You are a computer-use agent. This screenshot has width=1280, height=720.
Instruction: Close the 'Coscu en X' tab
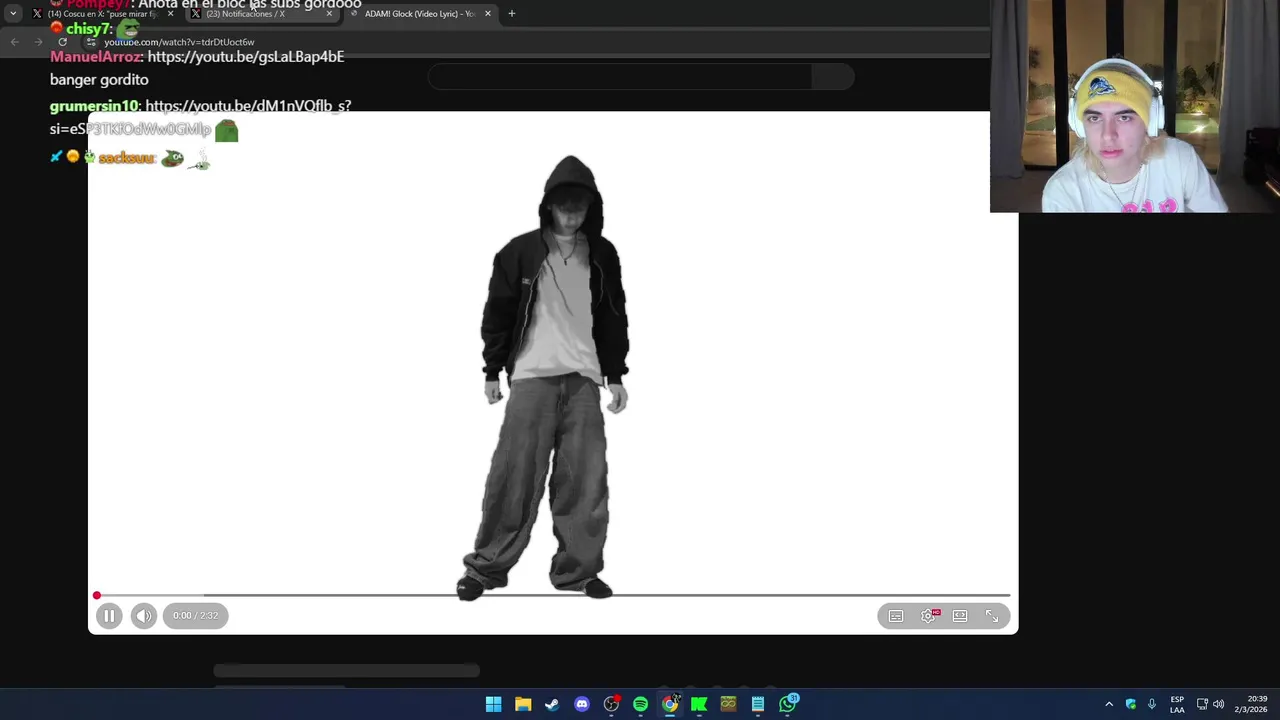(170, 14)
